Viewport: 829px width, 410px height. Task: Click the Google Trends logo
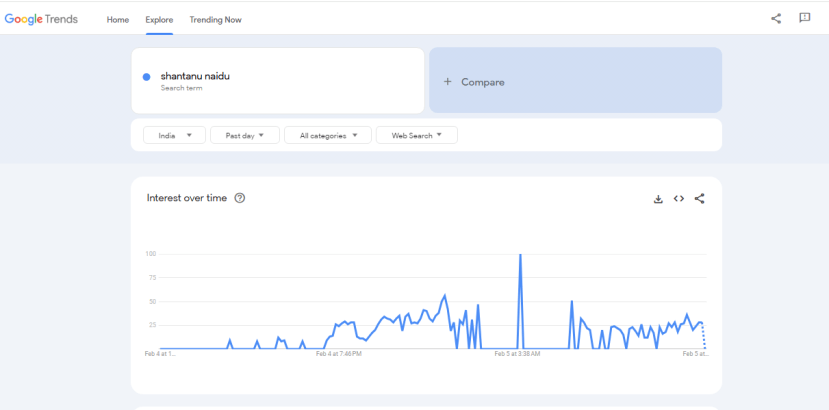coord(41,20)
